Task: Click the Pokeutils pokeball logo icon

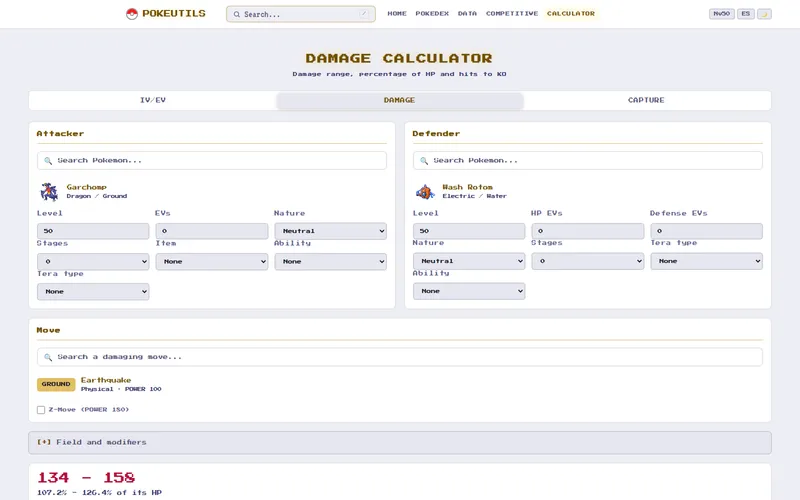Action: (x=132, y=14)
